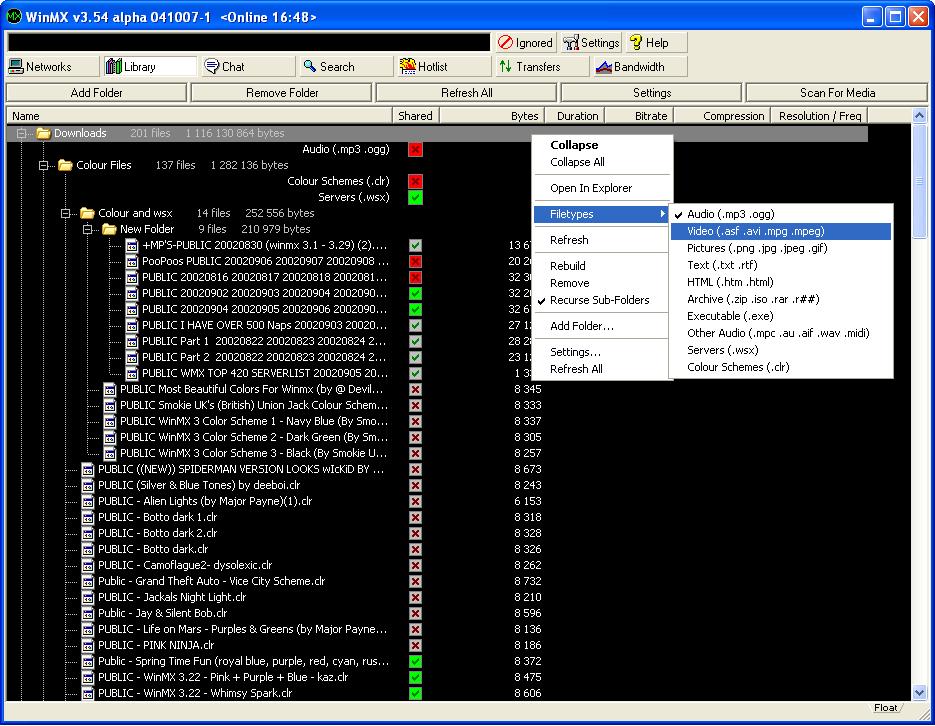Choose Rebuild from the context menu

click(602, 266)
